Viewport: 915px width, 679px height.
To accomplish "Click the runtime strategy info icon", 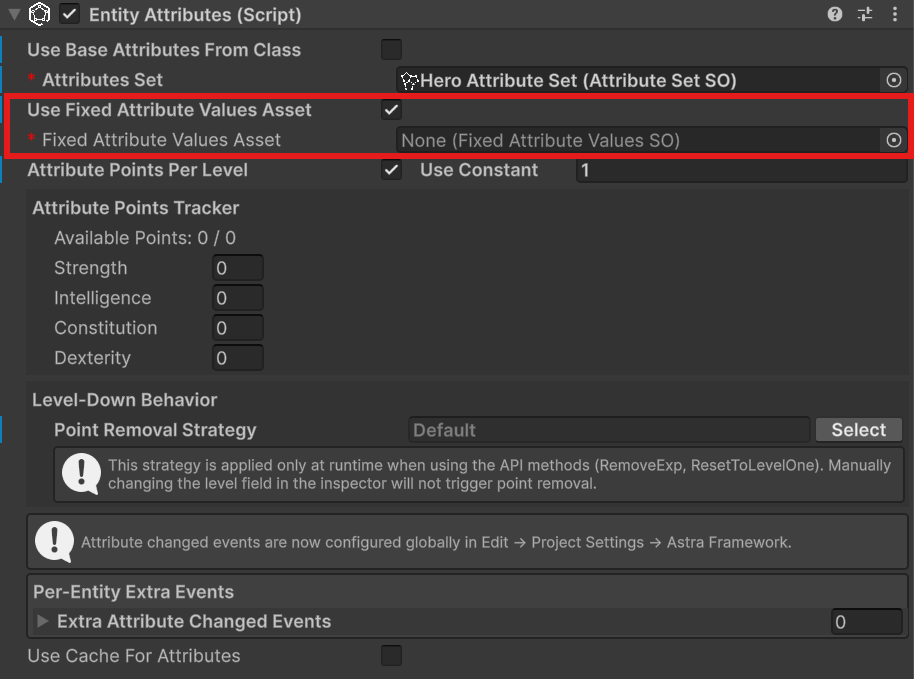I will (81, 474).
